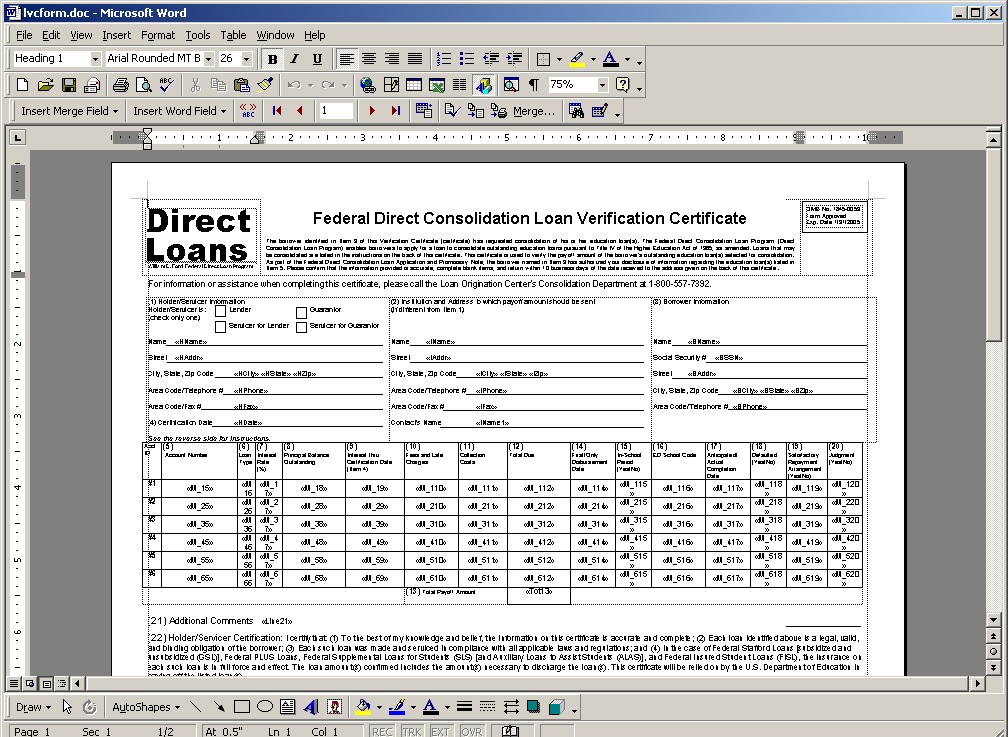
Task: Toggle Show/Hide paragraph marks
Action: [534, 85]
